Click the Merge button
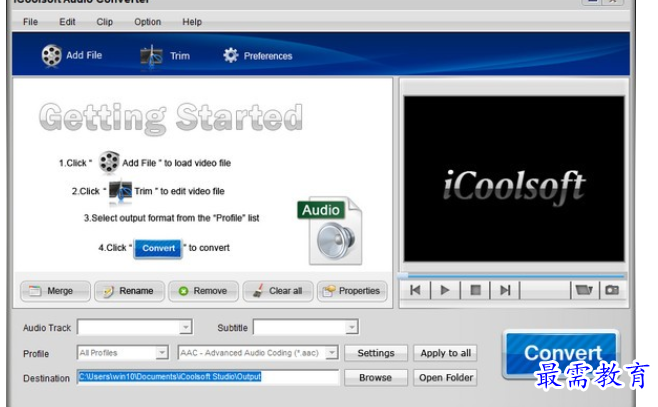658x407 pixels. pyautogui.click(x=55, y=291)
